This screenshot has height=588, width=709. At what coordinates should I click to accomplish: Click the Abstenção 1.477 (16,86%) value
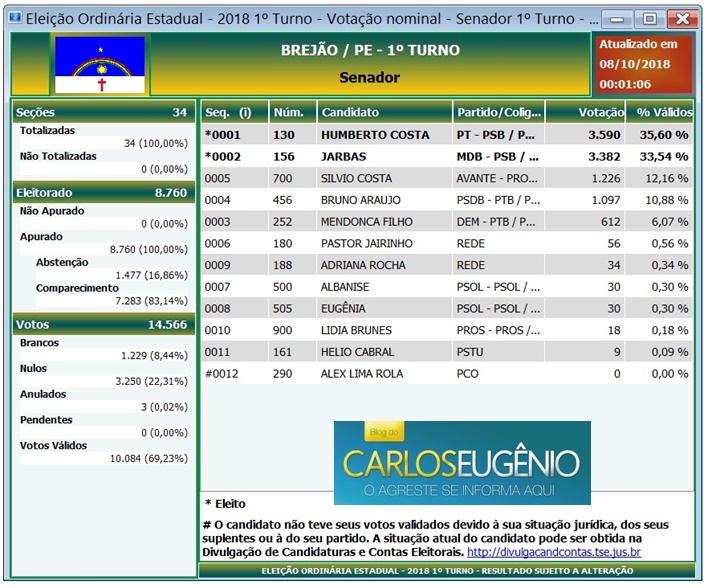pos(151,275)
